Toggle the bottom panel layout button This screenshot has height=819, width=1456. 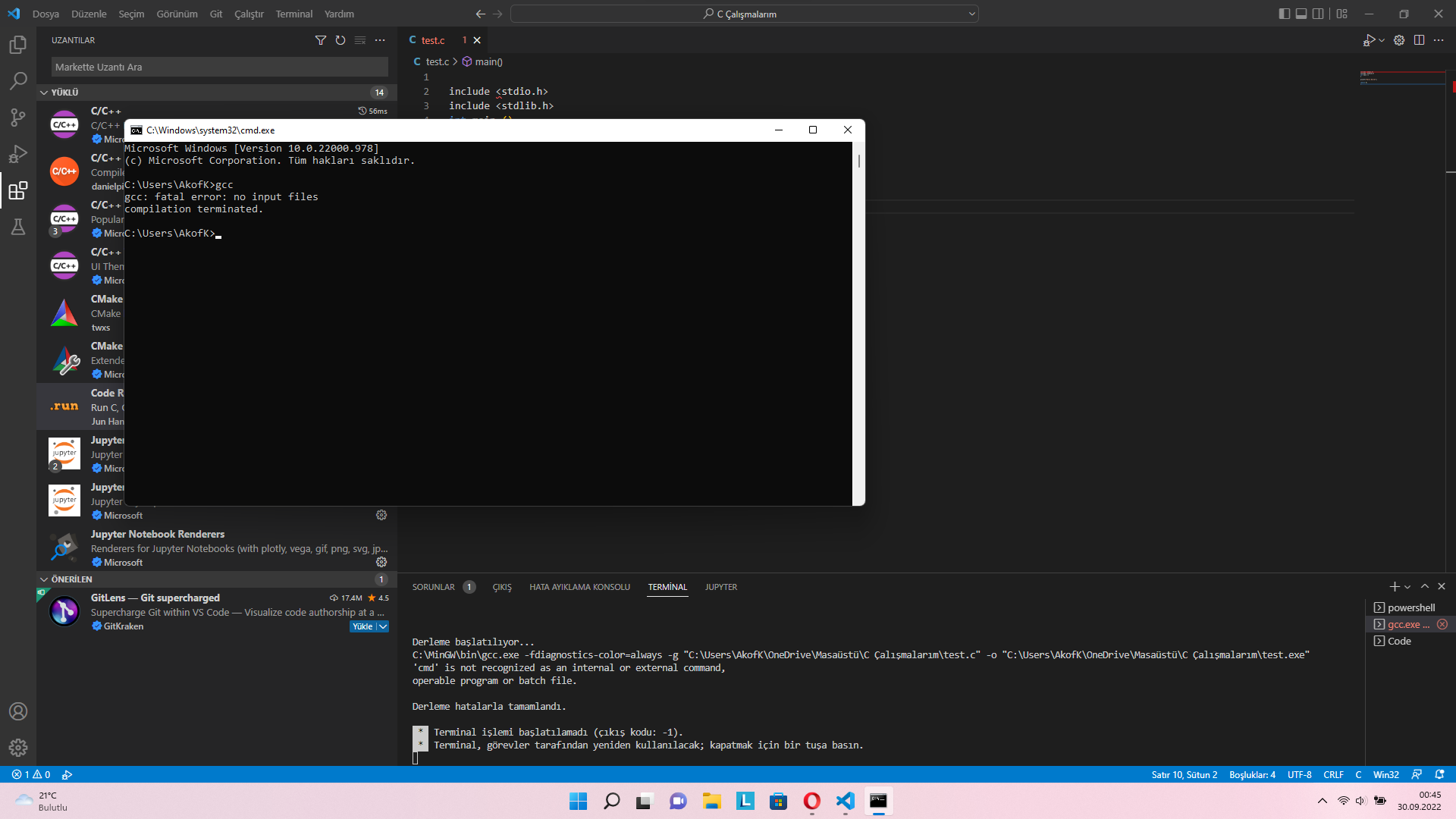(x=1301, y=14)
